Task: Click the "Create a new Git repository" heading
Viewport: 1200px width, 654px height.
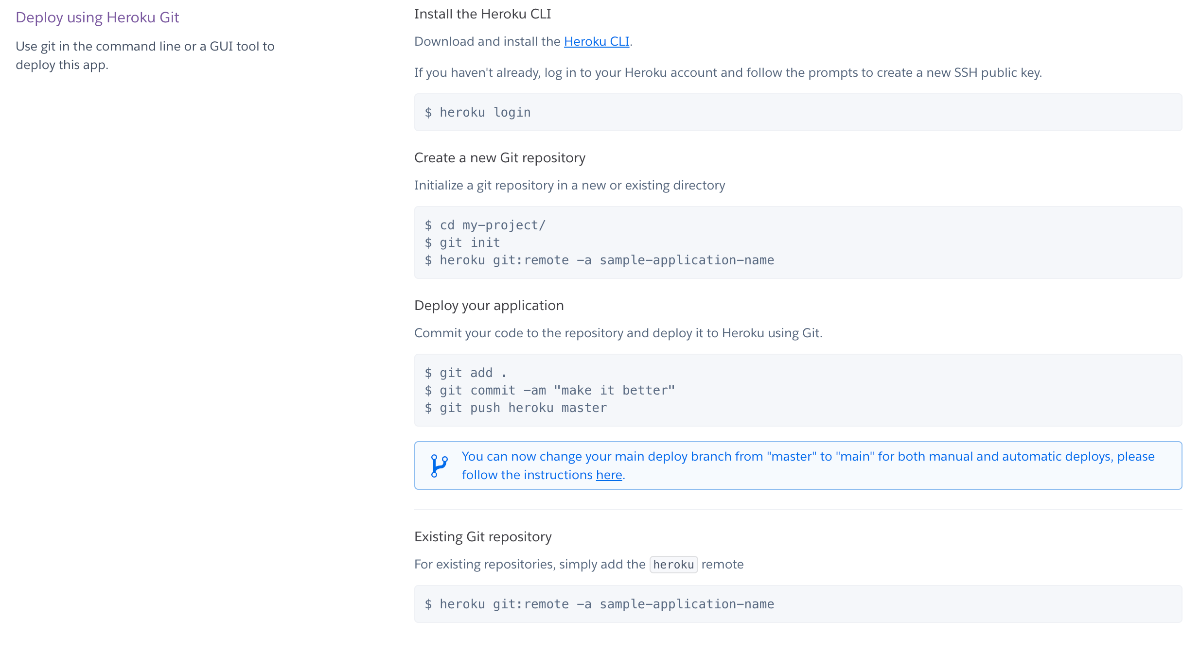Action: pos(499,158)
